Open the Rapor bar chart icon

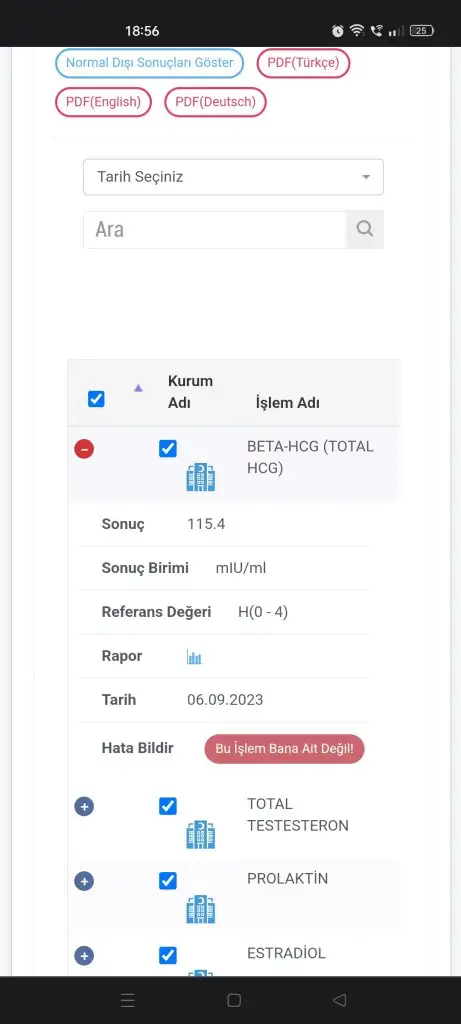pyautogui.click(x=194, y=656)
